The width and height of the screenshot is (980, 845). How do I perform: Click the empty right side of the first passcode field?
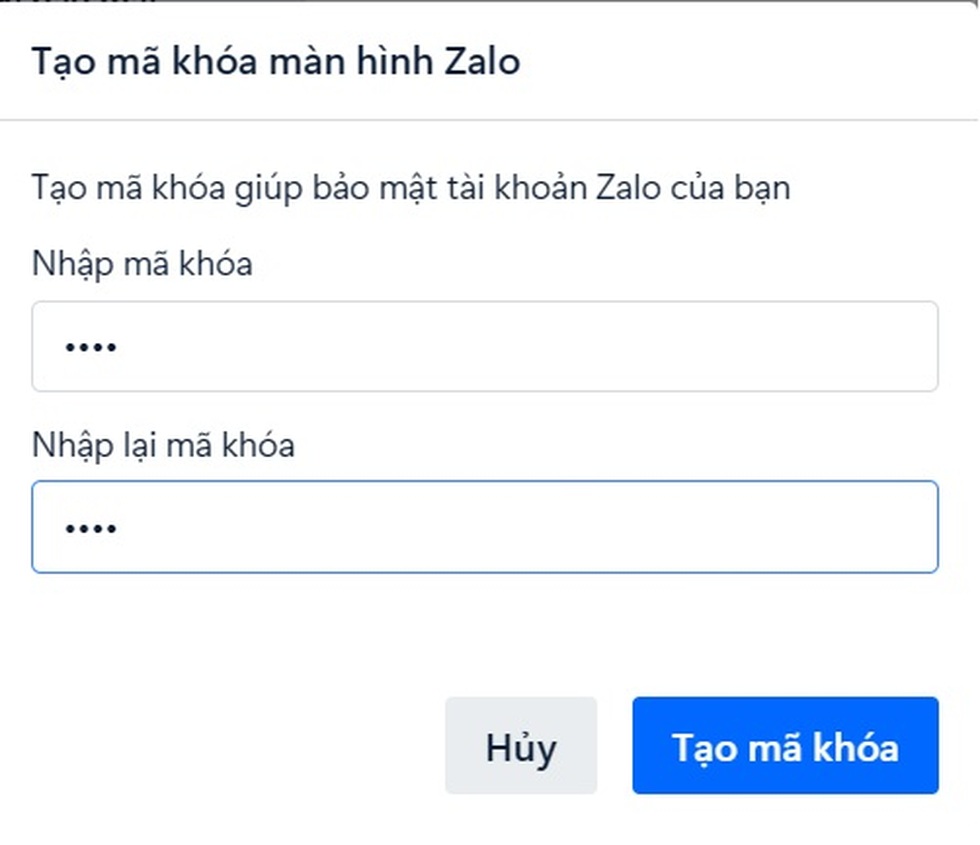click(750, 346)
